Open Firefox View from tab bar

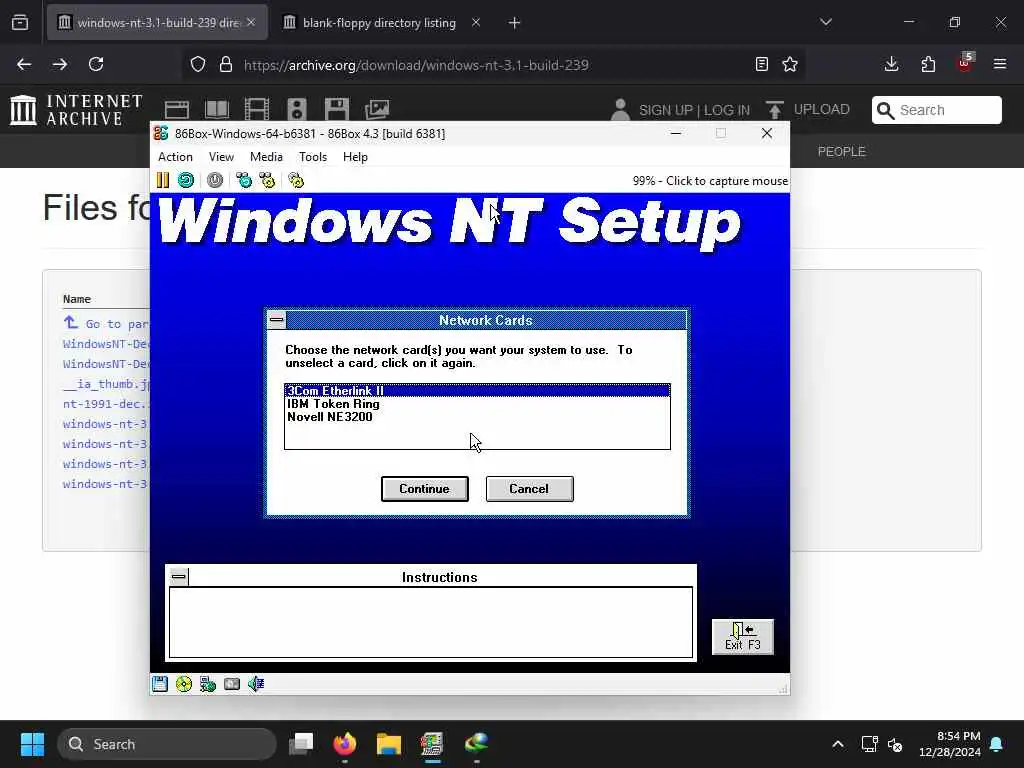pyautogui.click(x=20, y=22)
